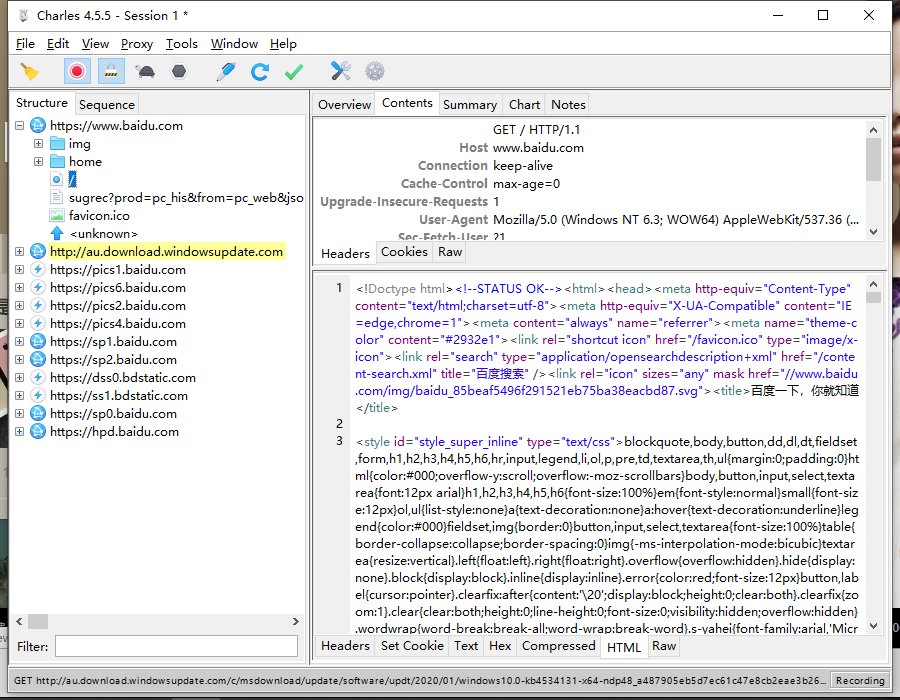Select the response Set Cookie tab

pyautogui.click(x=412, y=646)
